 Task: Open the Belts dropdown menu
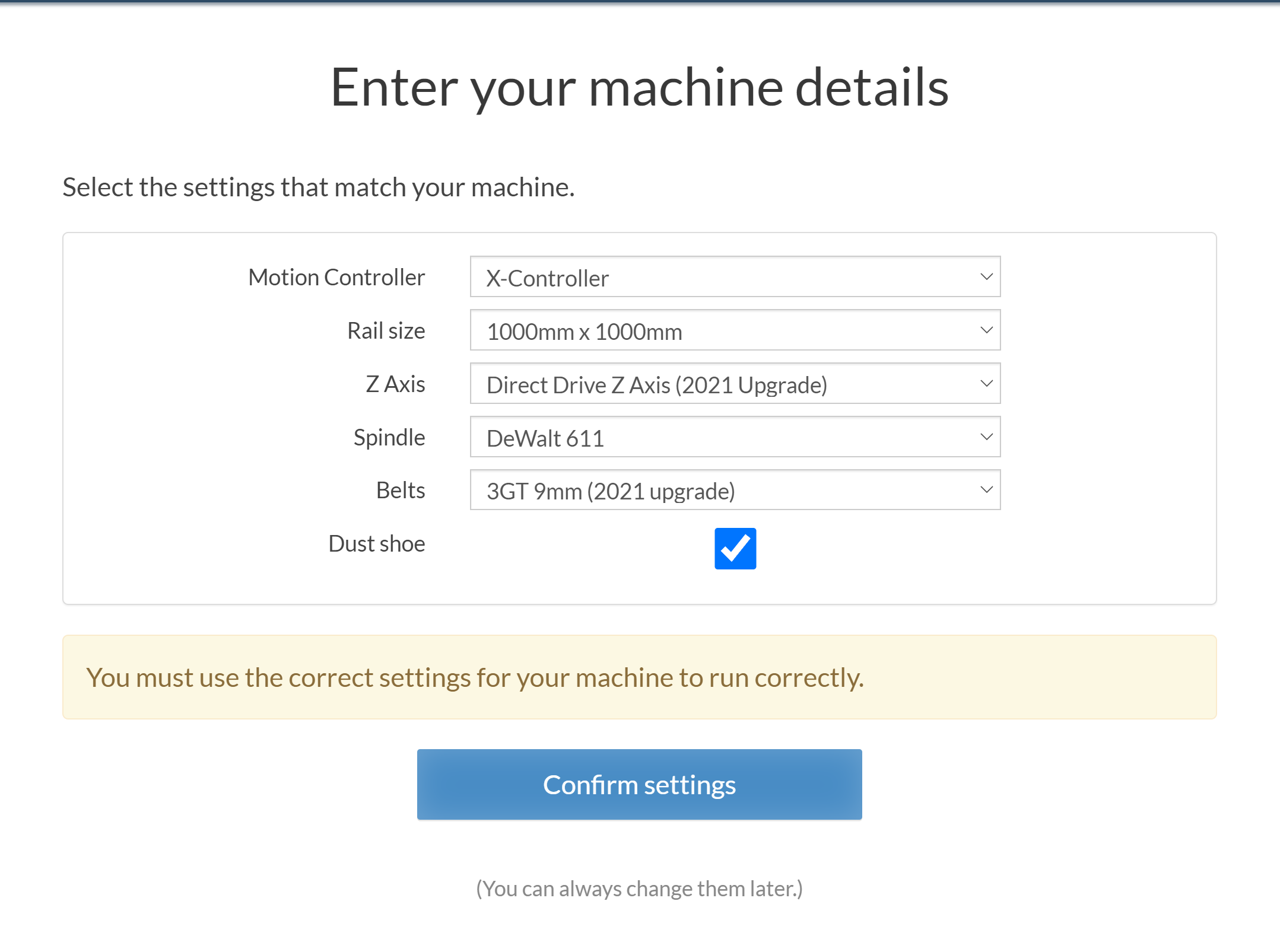pyautogui.click(x=735, y=490)
